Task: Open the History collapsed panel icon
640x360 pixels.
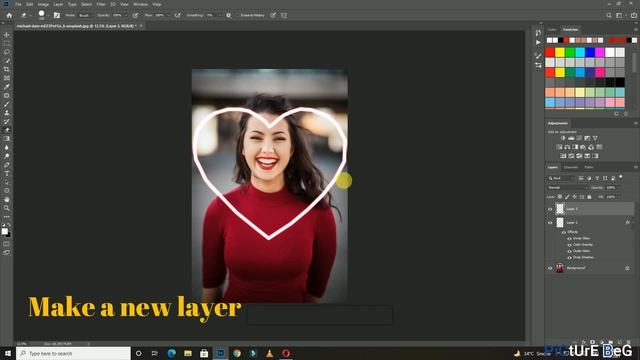Action: [538, 33]
